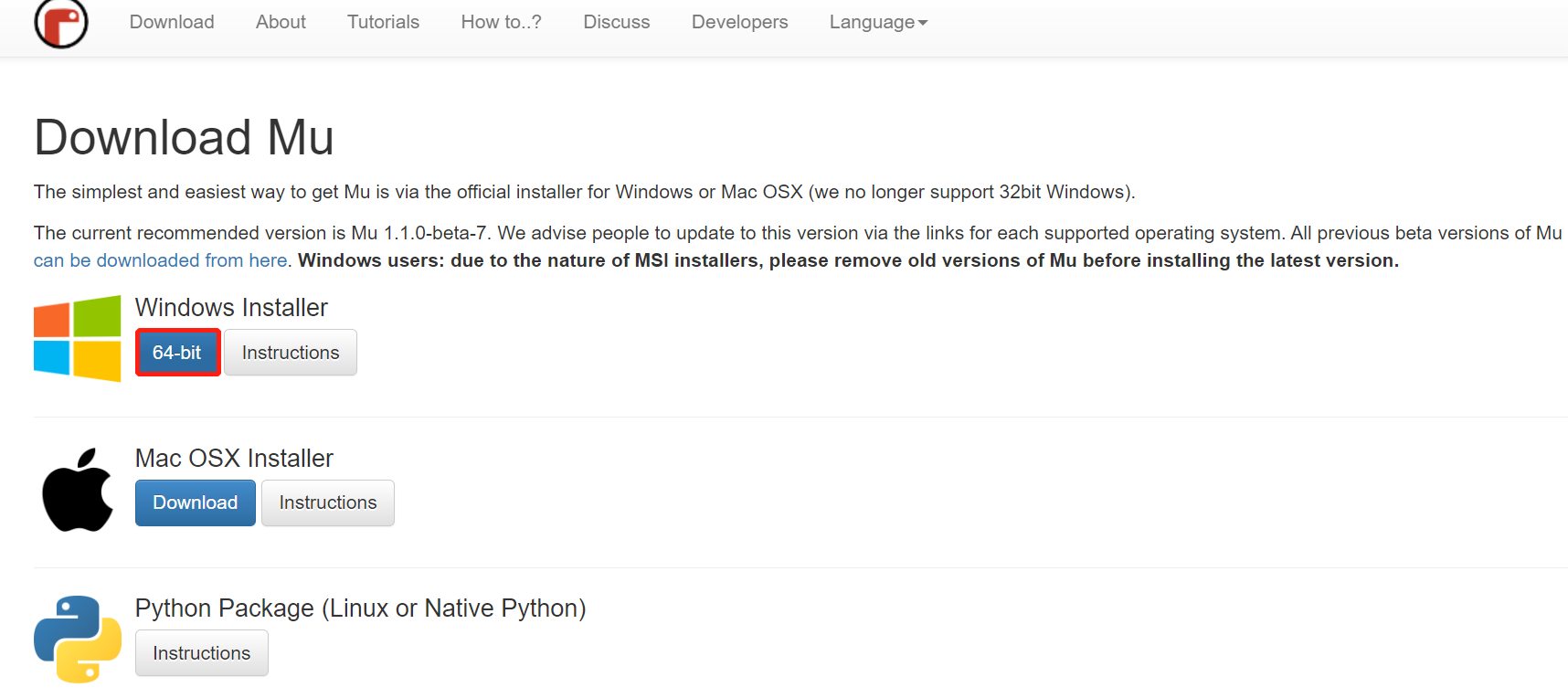1568x698 pixels.
Task: Open Instructions for the Windows Installer
Action: (291, 353)
